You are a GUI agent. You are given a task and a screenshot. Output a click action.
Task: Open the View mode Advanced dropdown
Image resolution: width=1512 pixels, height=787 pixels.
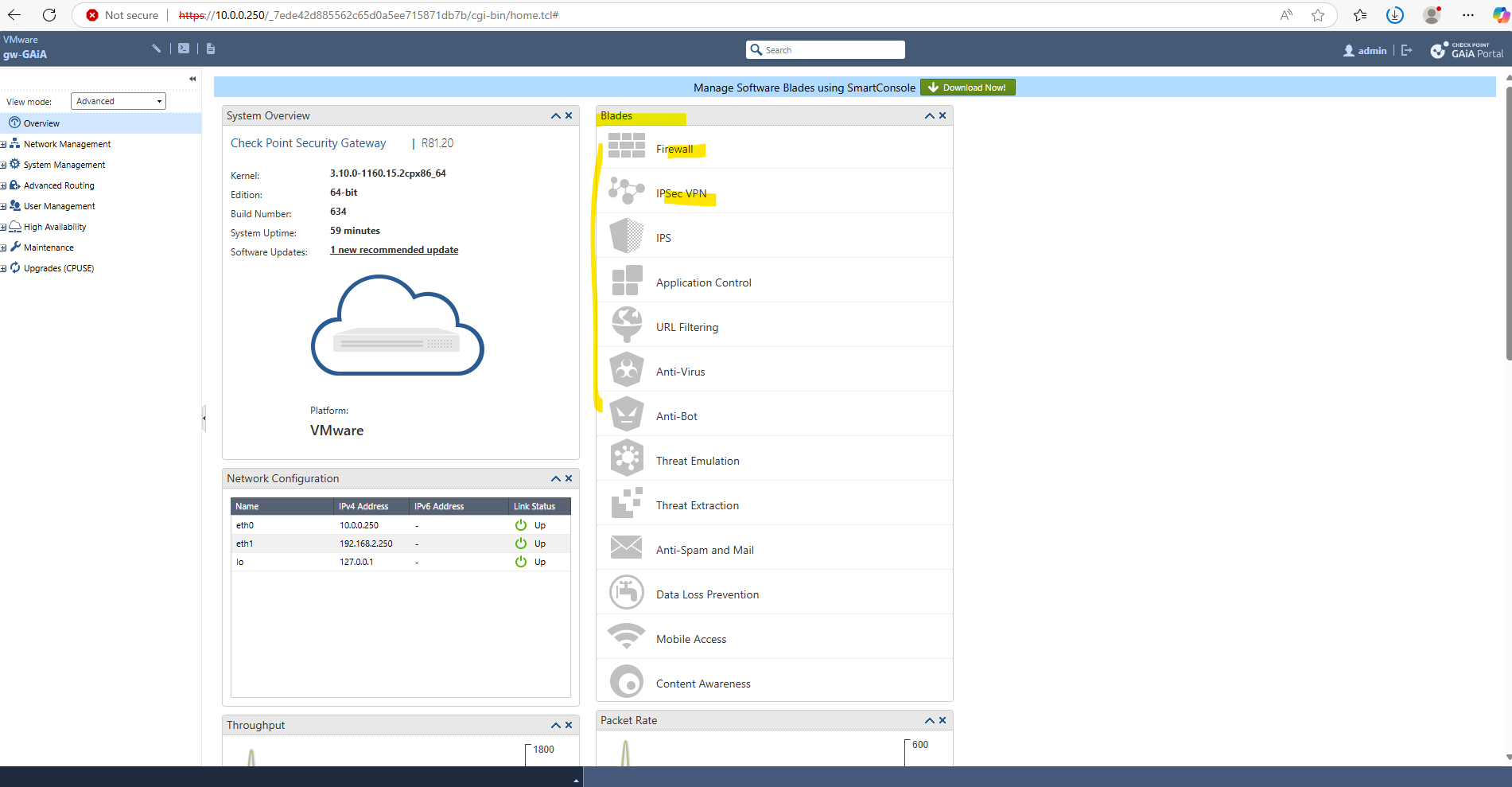coord(119,101)
